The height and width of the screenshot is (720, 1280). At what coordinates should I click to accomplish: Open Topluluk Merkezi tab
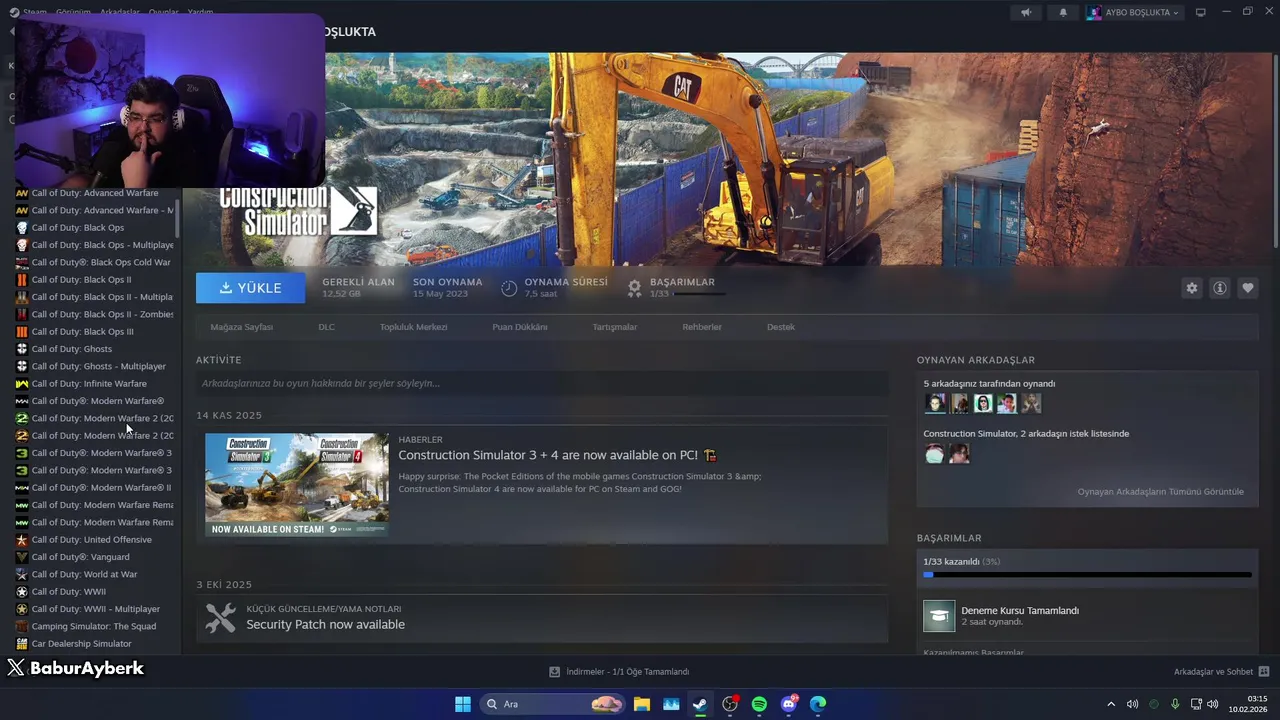tap(413, 327)
